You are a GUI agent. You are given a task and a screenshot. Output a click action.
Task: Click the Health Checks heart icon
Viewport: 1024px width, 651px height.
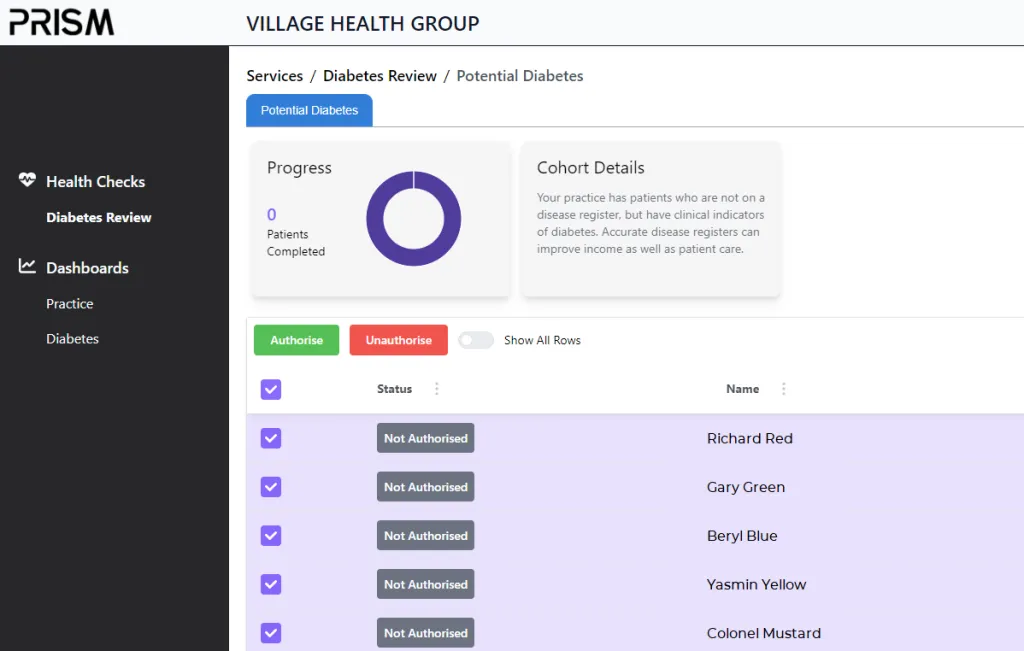click(26, 180)
